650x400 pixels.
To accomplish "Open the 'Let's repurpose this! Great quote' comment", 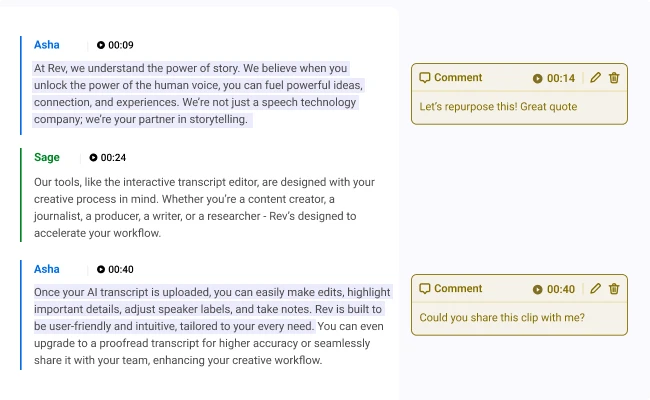I will [498, 107].
